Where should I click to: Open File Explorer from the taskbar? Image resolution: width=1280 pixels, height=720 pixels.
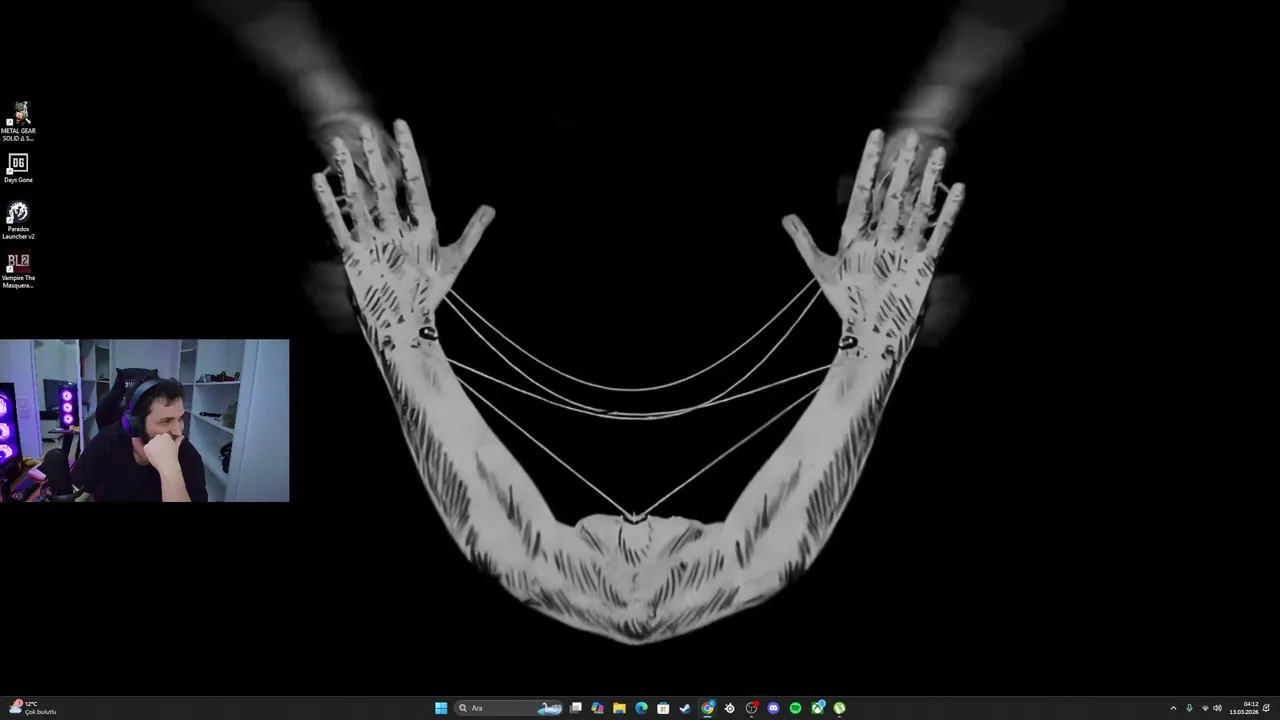click(x=619, y=708)
